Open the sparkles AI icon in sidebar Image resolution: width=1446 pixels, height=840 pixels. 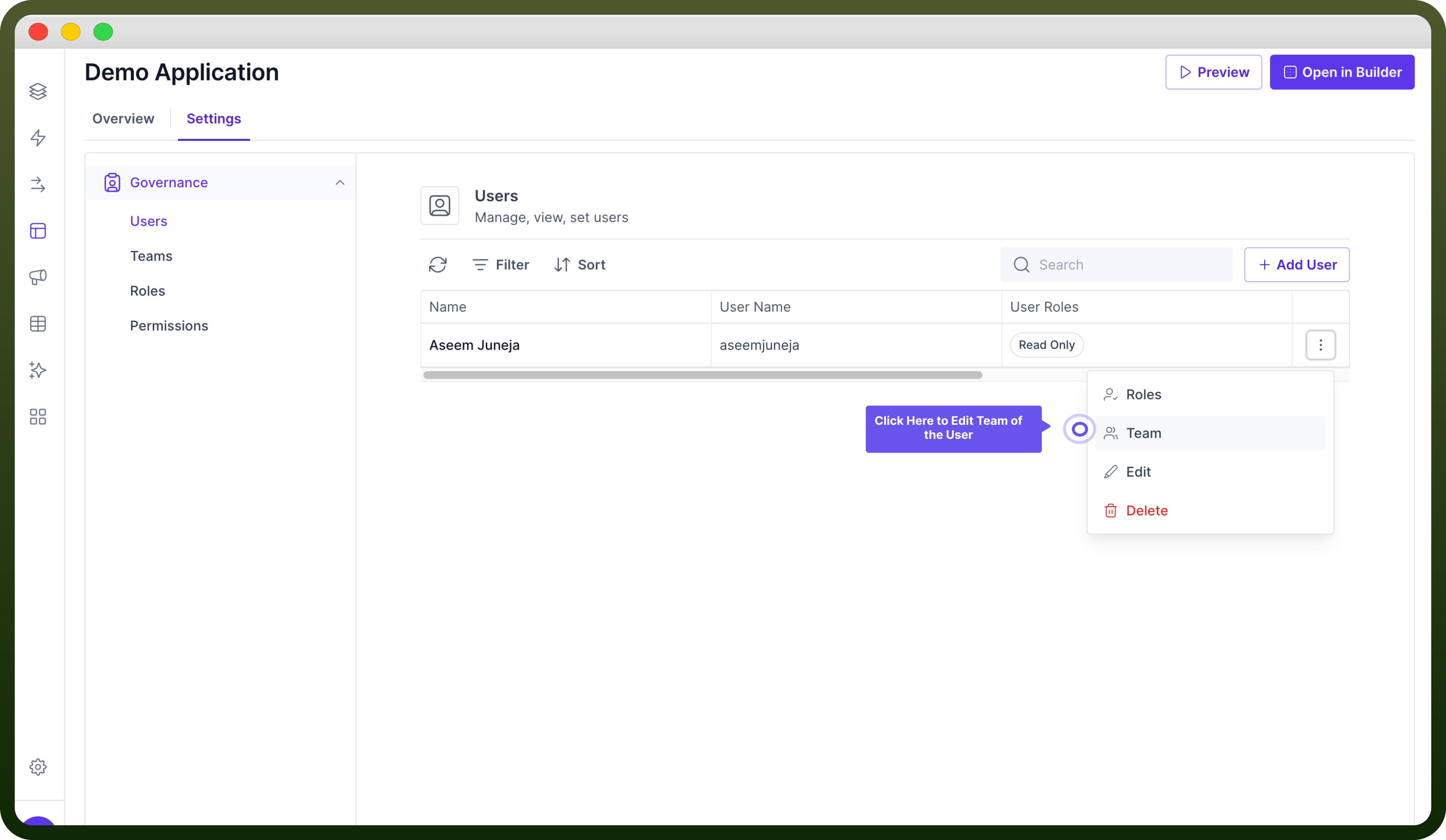click(x=38, y=370)
